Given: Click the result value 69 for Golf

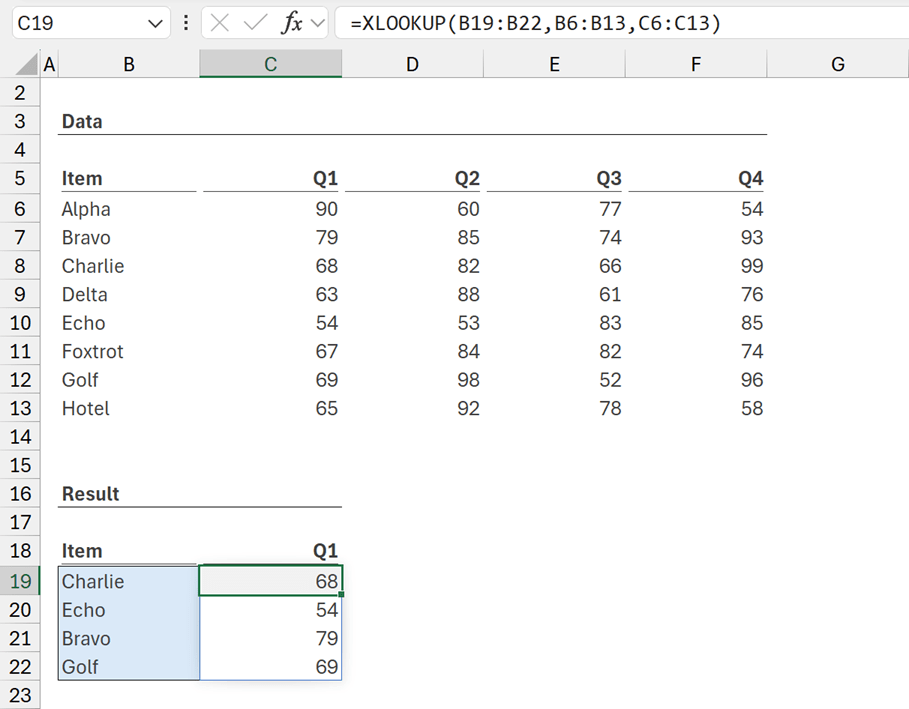Looking at the screenshot, I should 270,667.
